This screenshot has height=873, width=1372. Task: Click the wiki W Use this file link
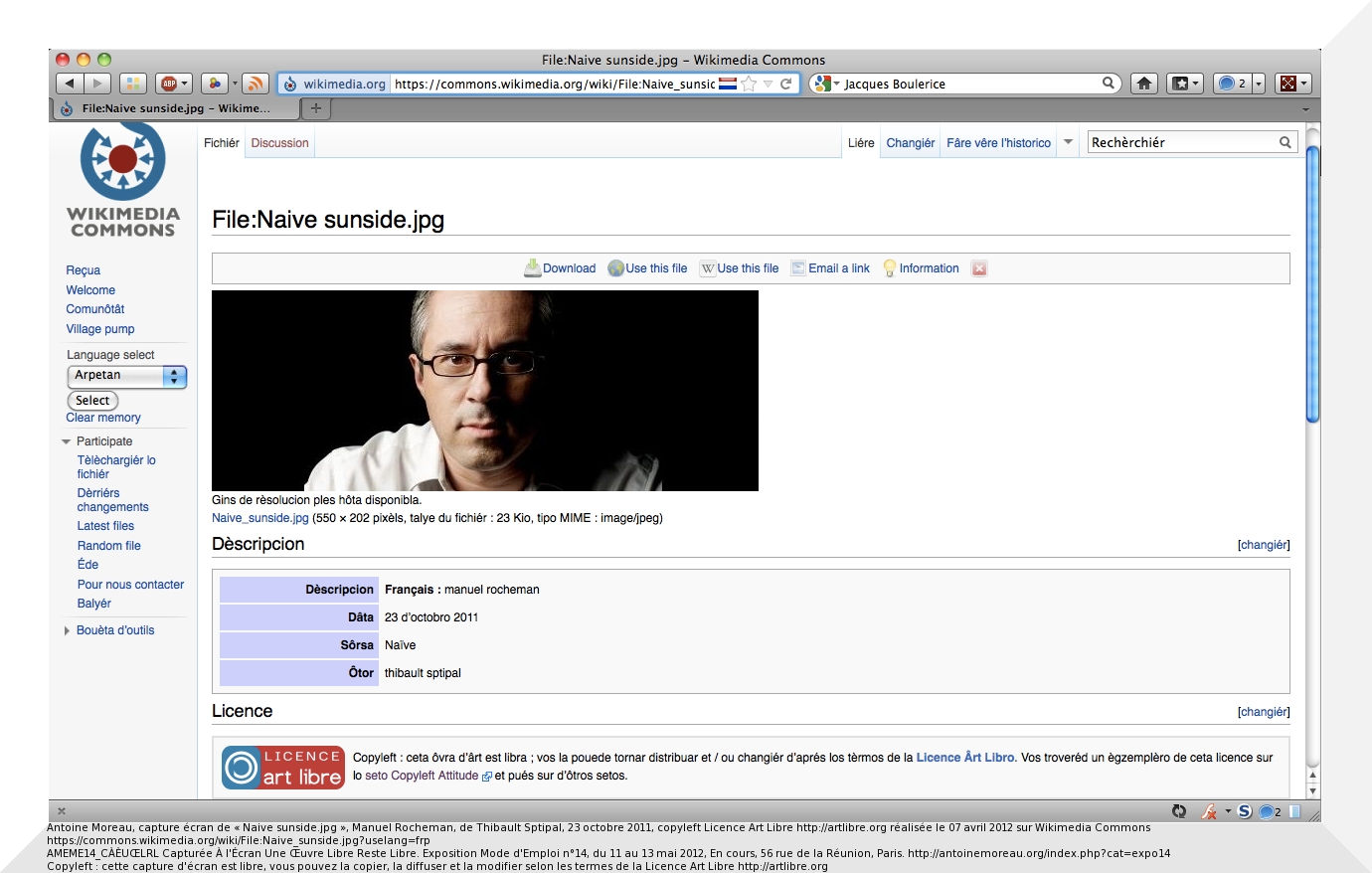pyautogui.click(x=740, y=268)
